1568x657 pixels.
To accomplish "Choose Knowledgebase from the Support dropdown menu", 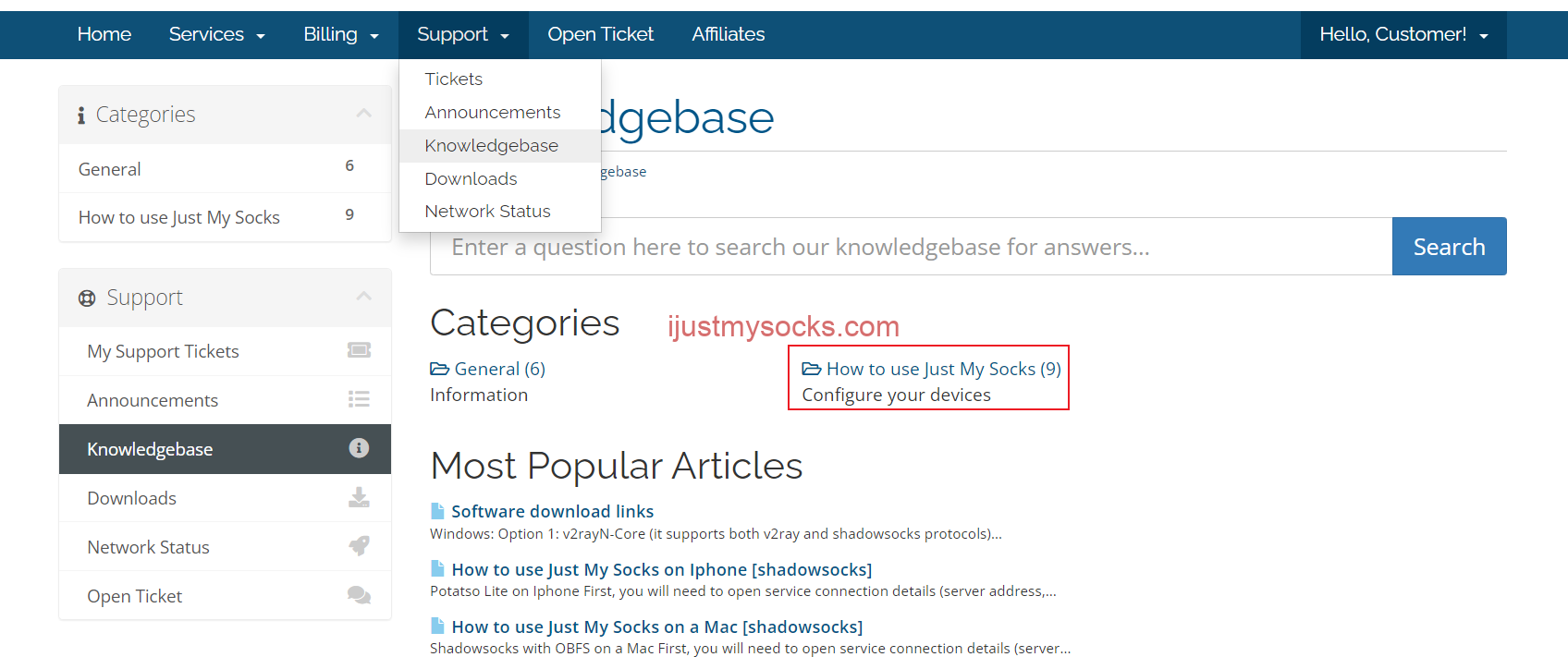I will 500,146.
